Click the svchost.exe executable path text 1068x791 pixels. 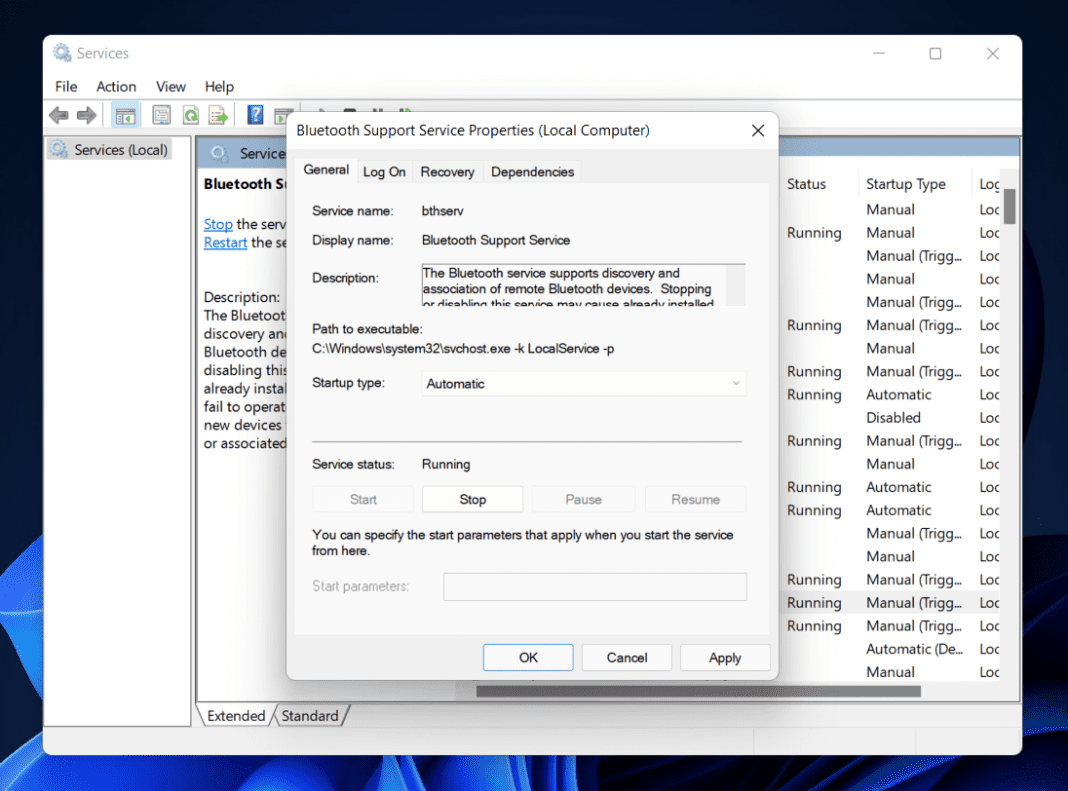(x=463, y=349)
